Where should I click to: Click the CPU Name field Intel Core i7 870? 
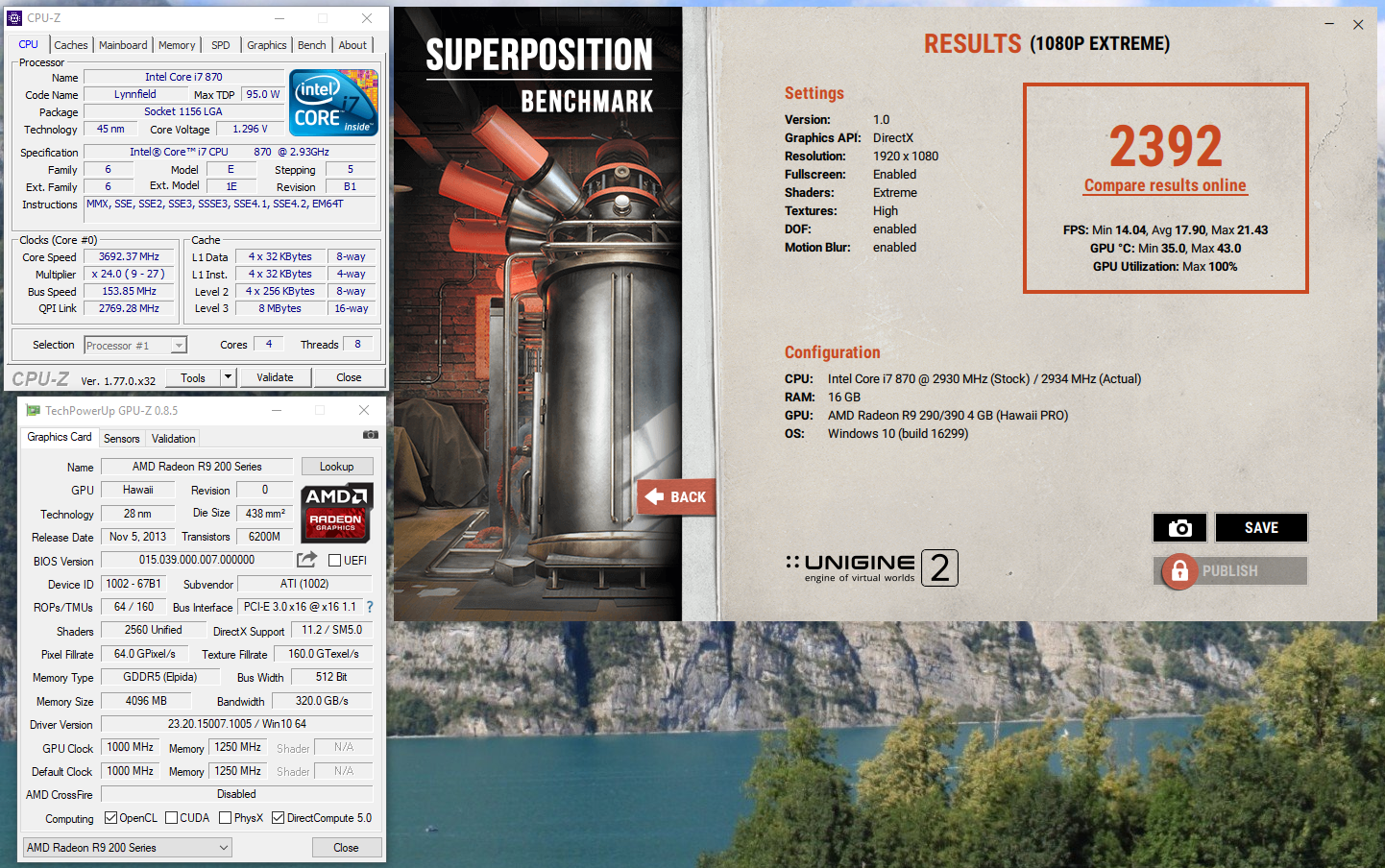pos(183,77)
